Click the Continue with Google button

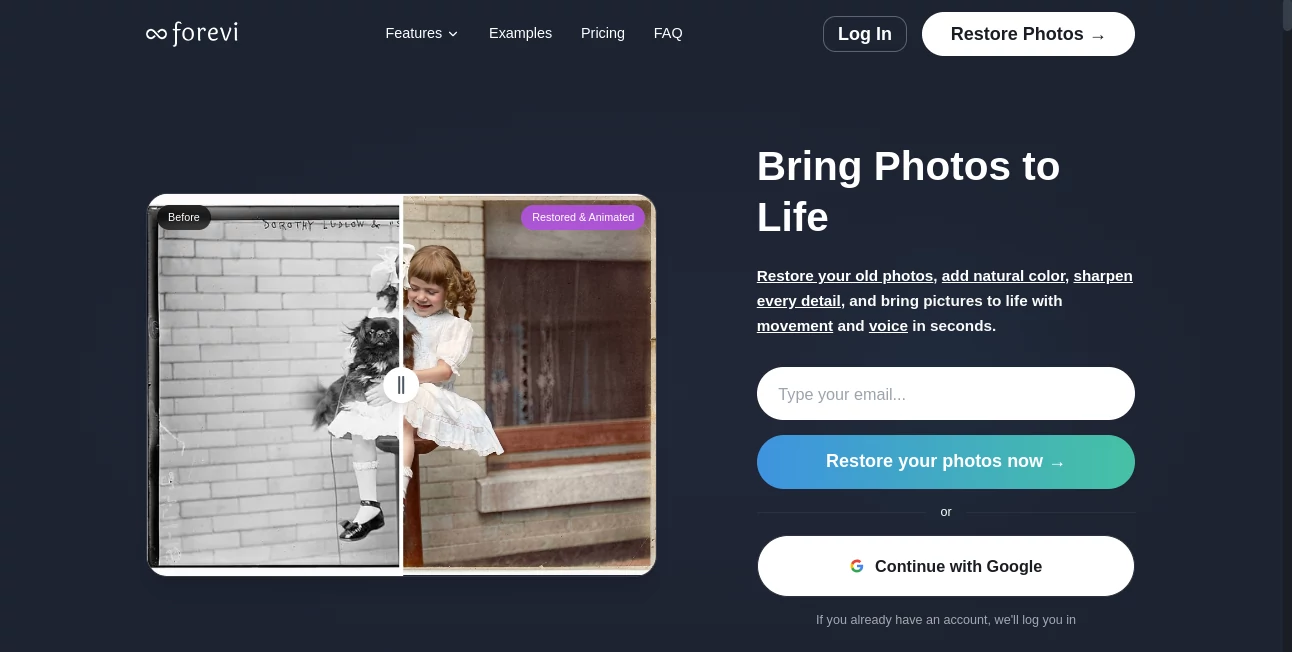[x=945, y=566]
